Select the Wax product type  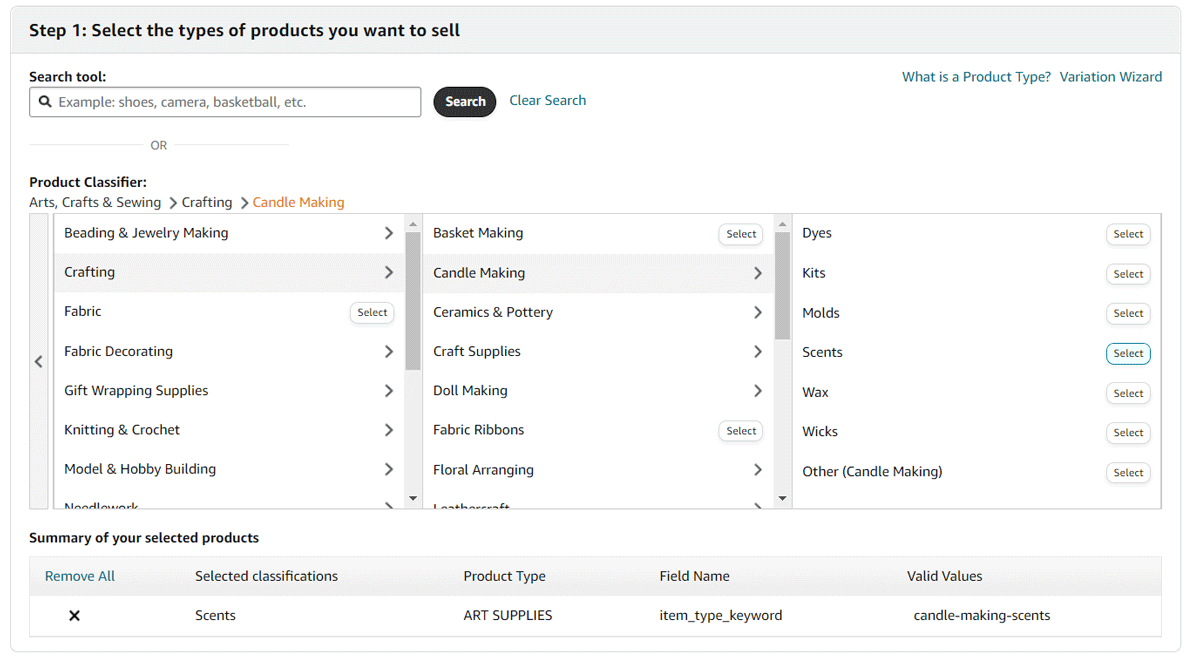tap(1128, 393)
